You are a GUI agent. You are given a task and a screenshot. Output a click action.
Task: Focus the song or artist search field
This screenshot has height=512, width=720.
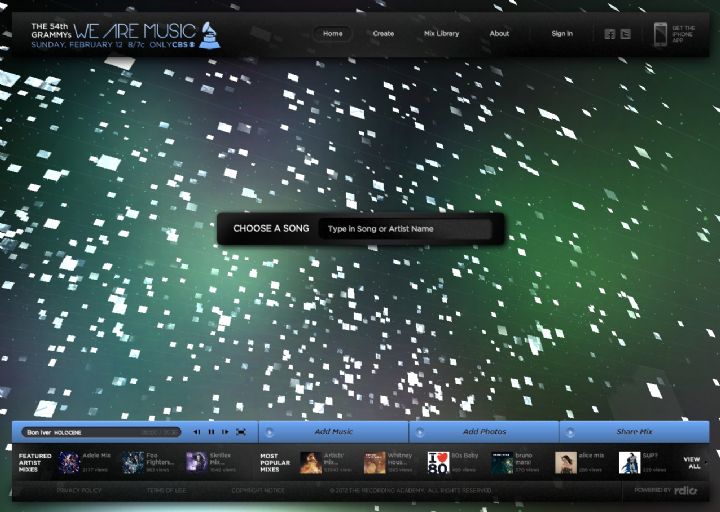[x=405, y=229]
